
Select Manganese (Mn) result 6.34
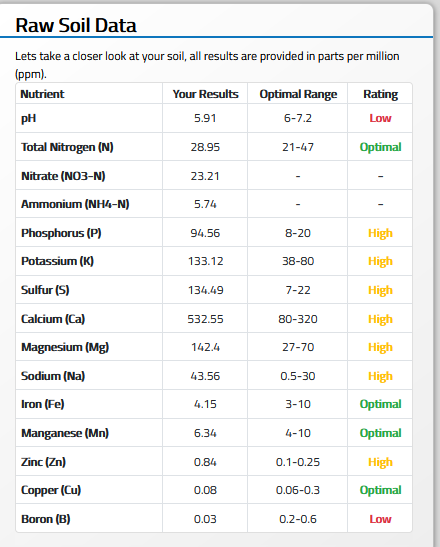205,433
